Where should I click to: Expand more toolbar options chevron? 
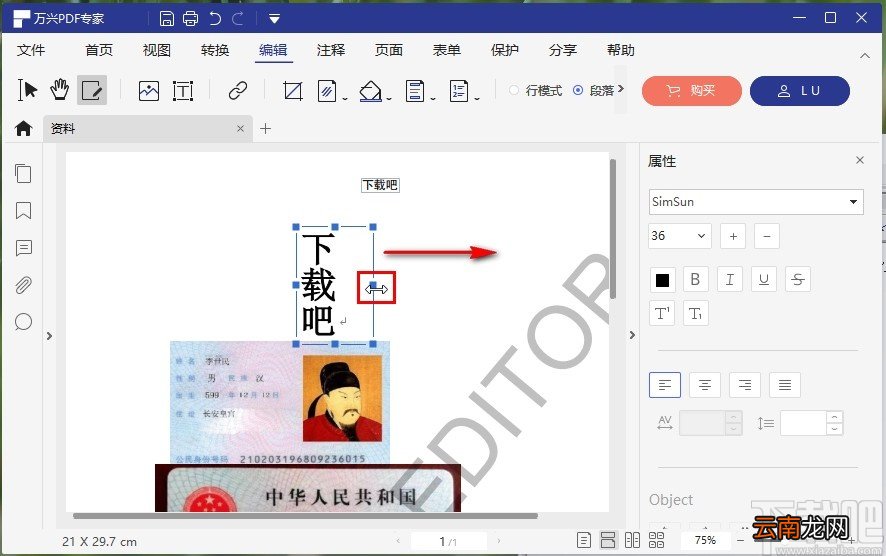coord(620,89)
